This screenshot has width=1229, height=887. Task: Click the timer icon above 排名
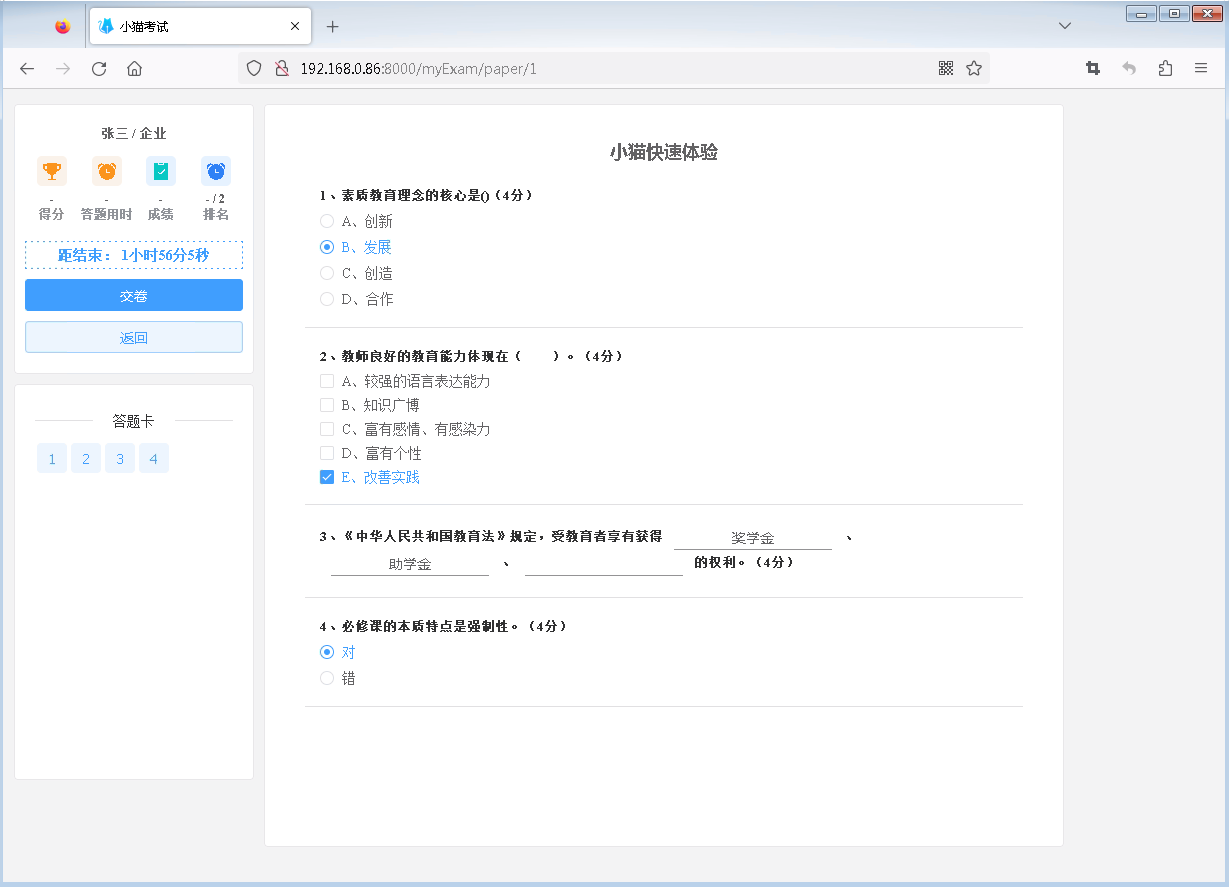click(x=215, y=171)
